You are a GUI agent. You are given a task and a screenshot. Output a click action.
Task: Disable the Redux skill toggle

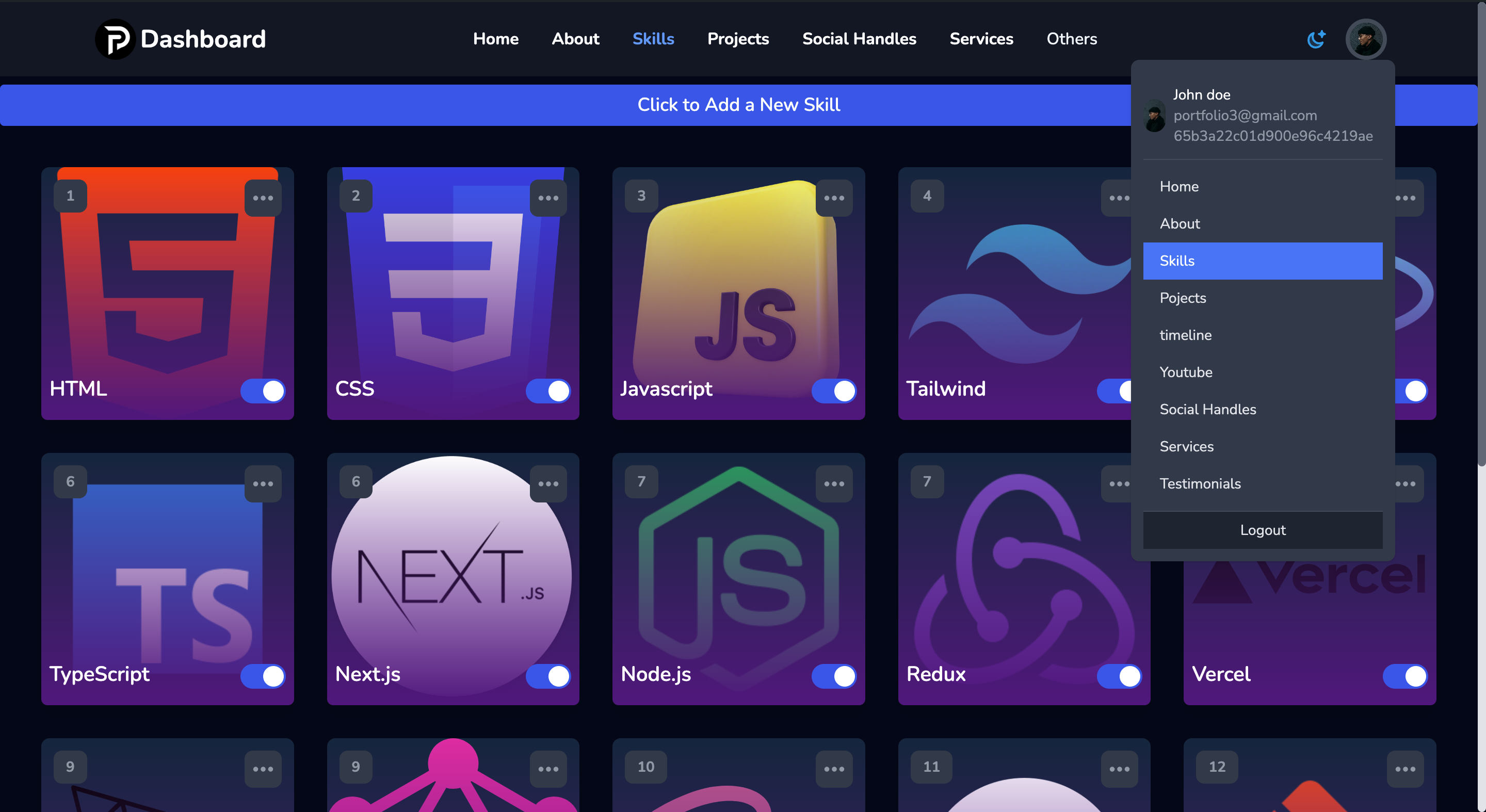pos(1119,676)
